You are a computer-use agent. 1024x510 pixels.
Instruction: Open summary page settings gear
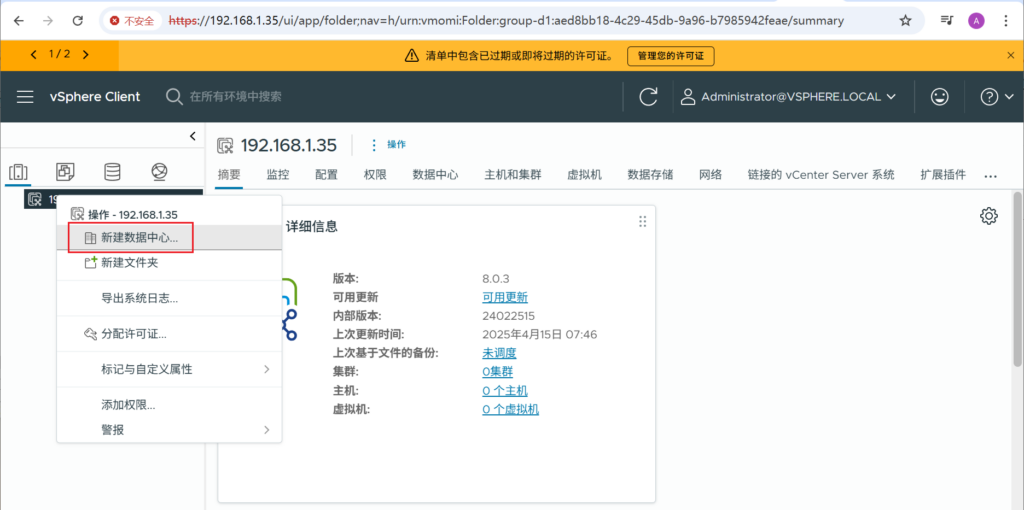point(989,215)
